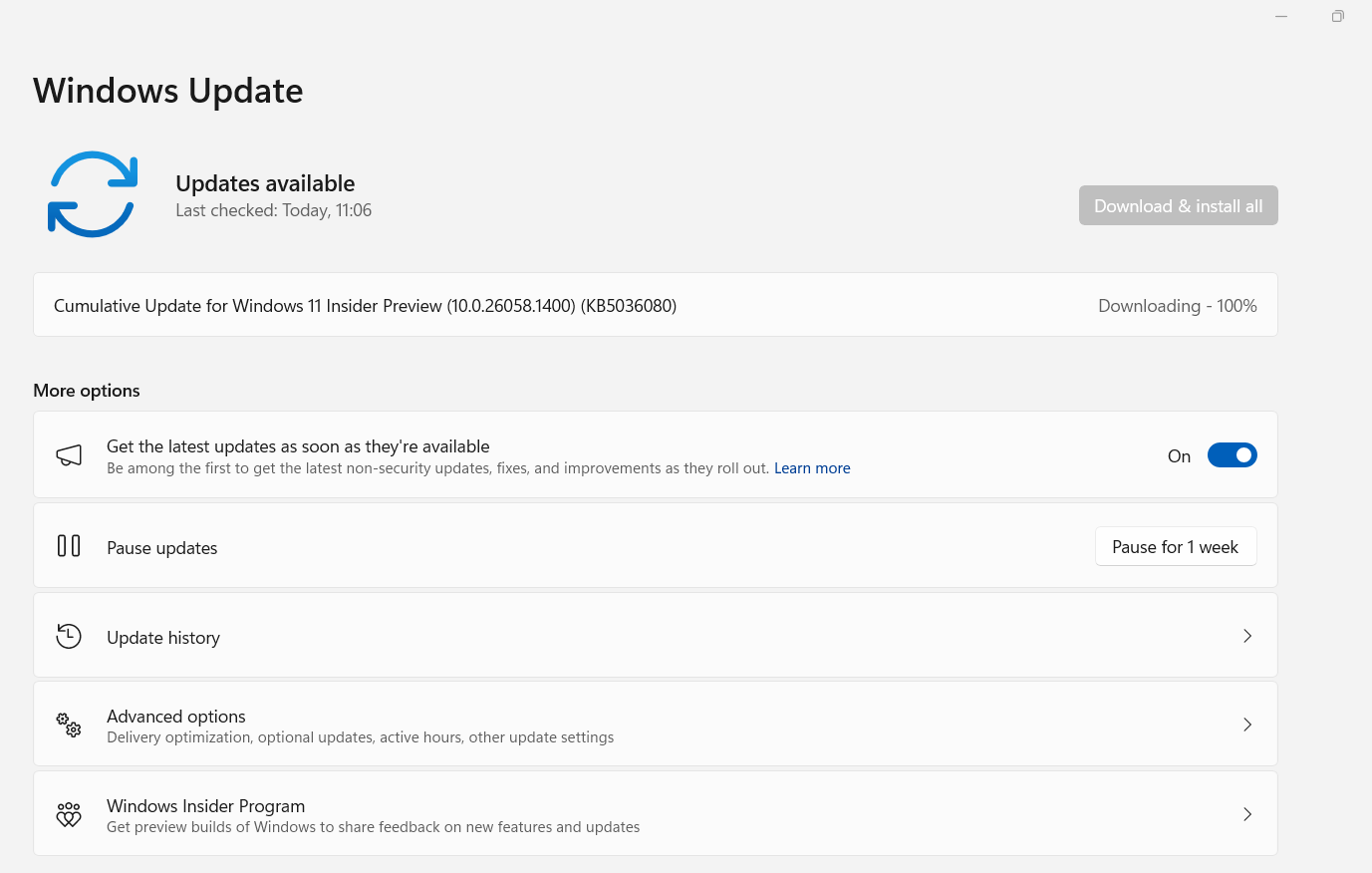1372x873 pixels.
Task: Click the Windows Insider Program hearts icon
Action: 68,814
